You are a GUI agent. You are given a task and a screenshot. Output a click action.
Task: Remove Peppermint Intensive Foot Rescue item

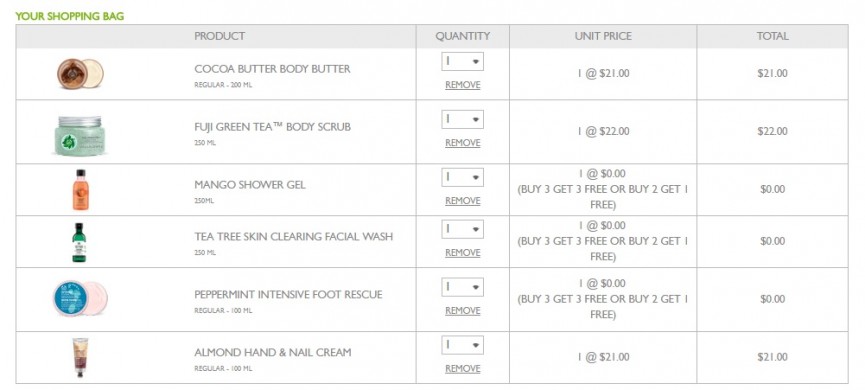point(462,311)
